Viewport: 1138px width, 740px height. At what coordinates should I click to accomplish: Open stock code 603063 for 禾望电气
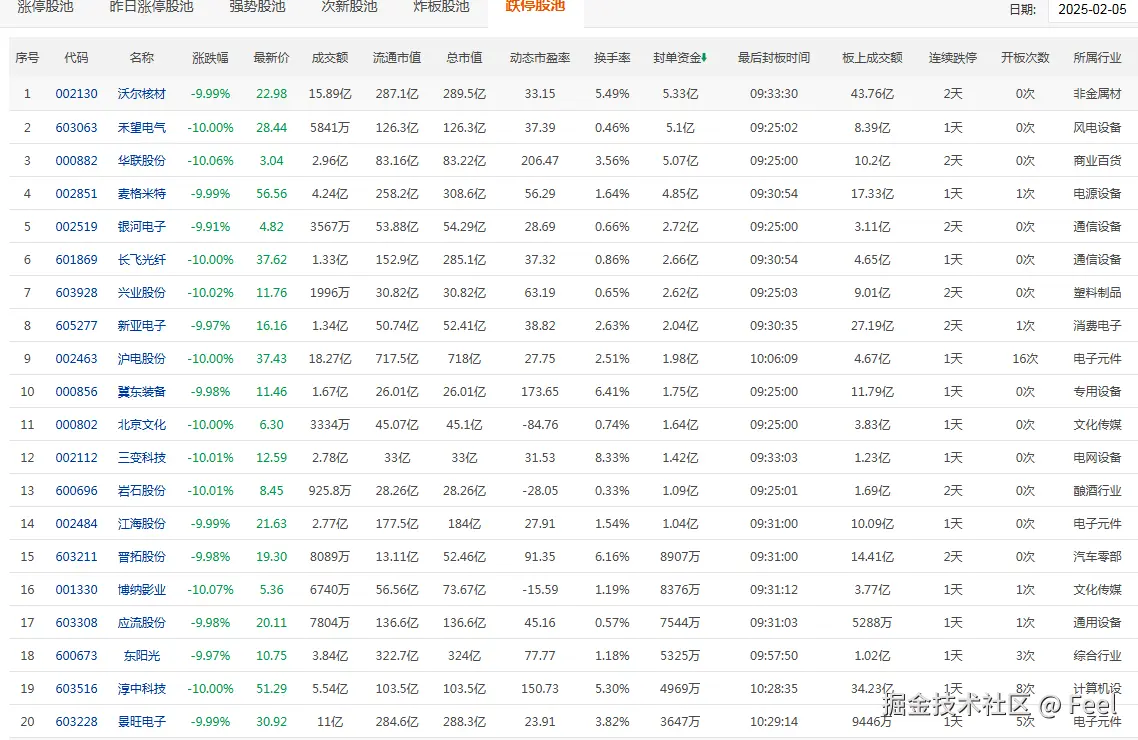[x=77, y=127]
